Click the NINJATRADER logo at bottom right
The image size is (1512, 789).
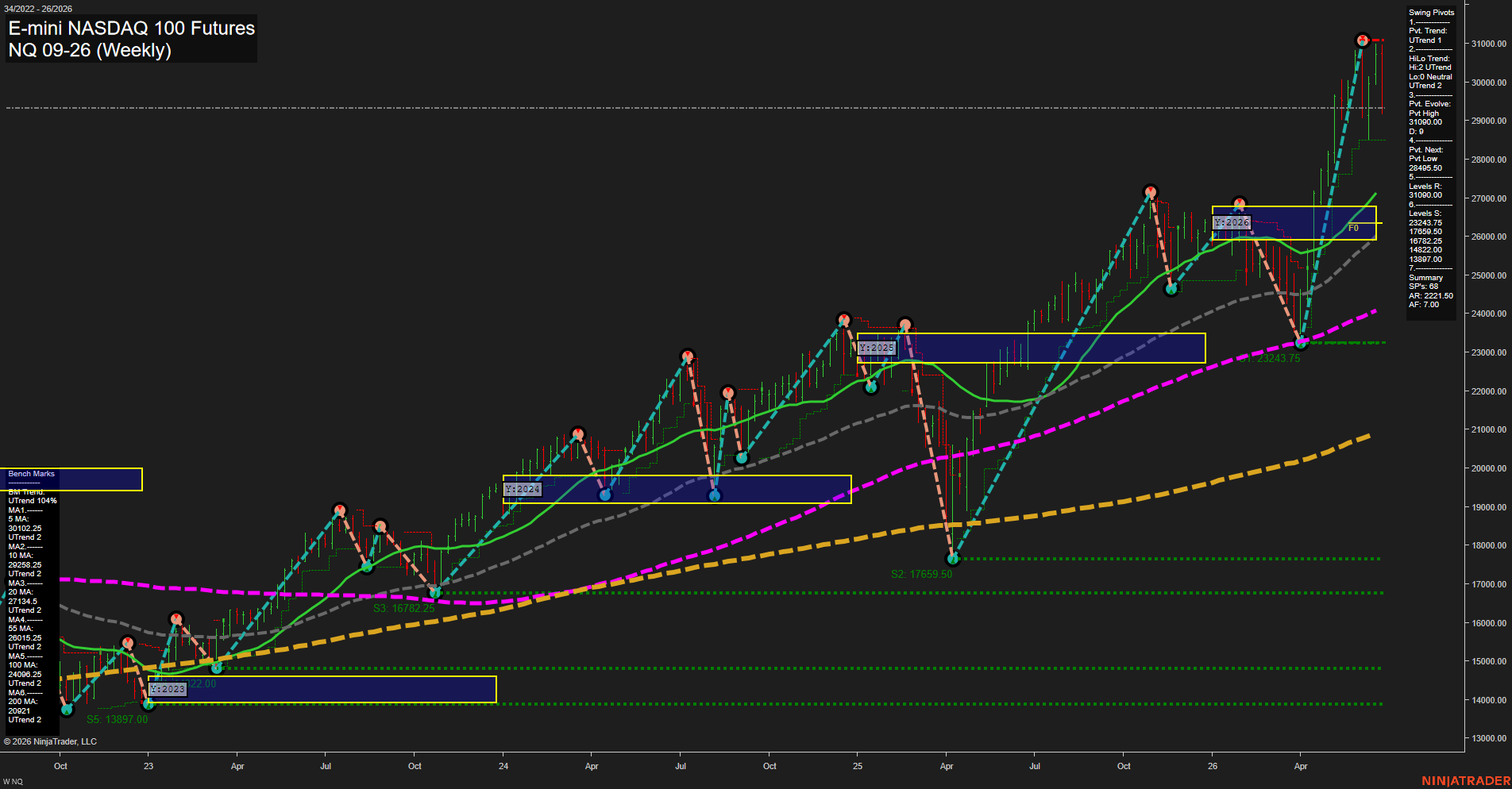point(1466,781)
